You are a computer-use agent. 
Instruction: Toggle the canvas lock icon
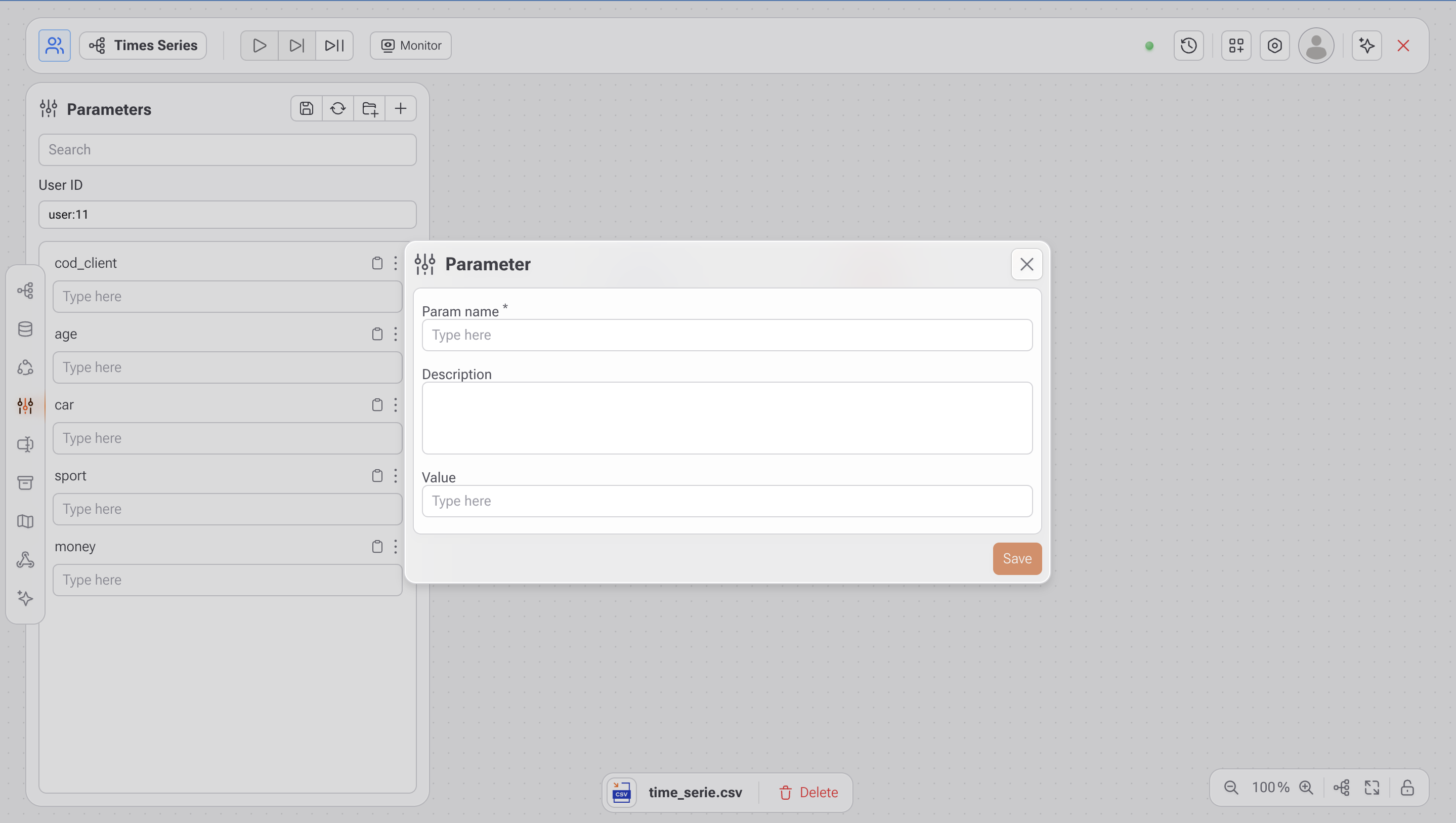pos(1407,788)
